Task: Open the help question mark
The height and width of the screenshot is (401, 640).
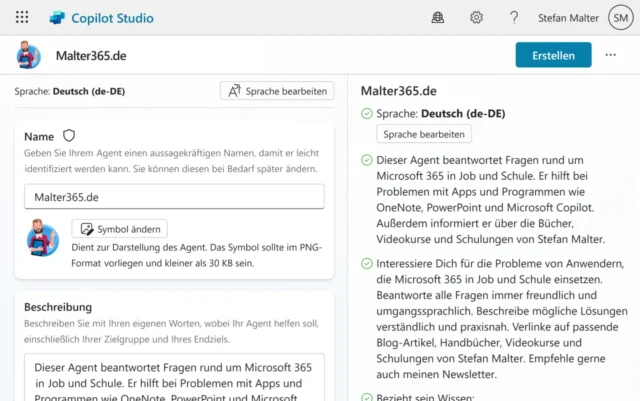Action: click(514, 17)
